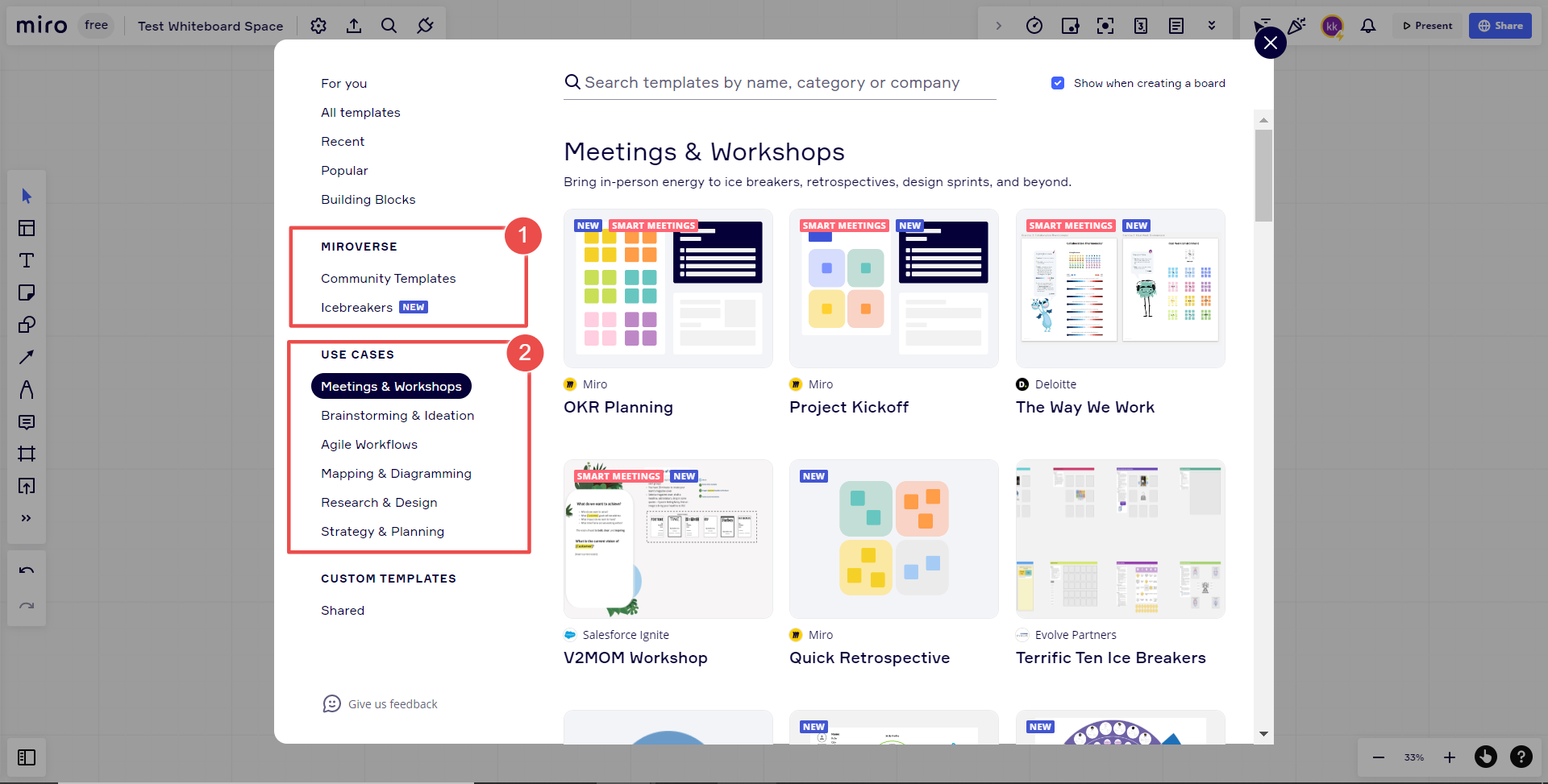Close the templates dialog
The width and height of the screenshot is (1548, 784).
(1271, 43)
